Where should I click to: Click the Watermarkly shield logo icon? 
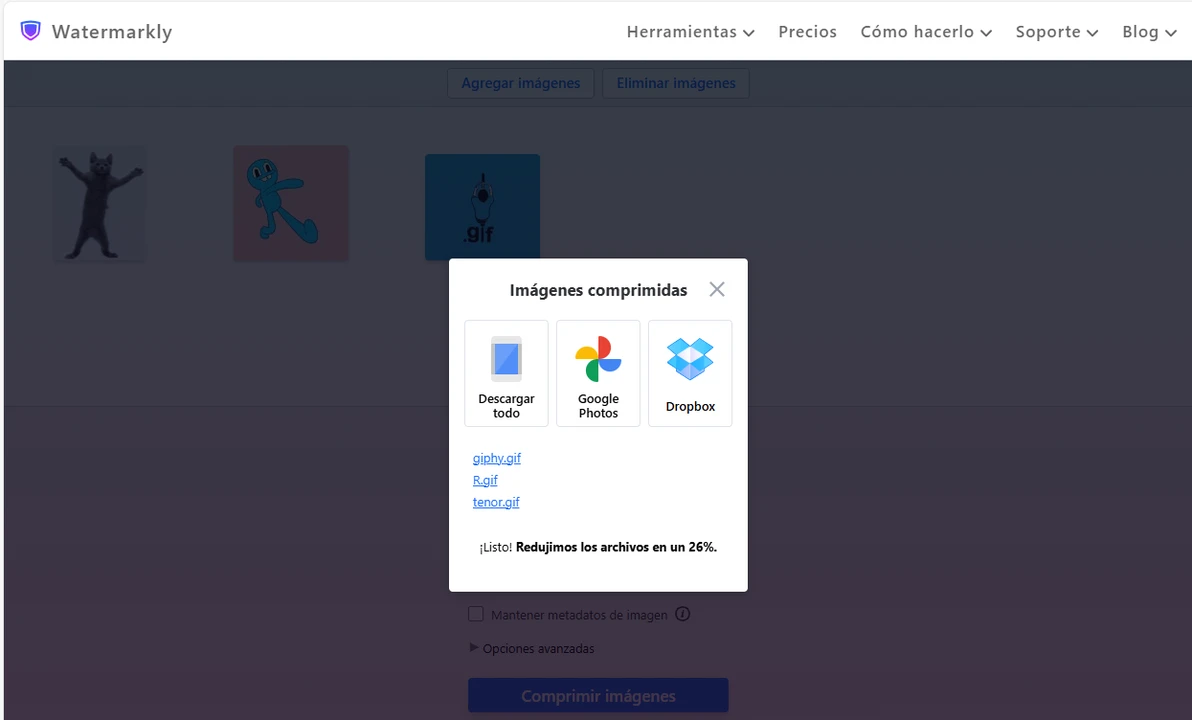(x=31, y=31)
